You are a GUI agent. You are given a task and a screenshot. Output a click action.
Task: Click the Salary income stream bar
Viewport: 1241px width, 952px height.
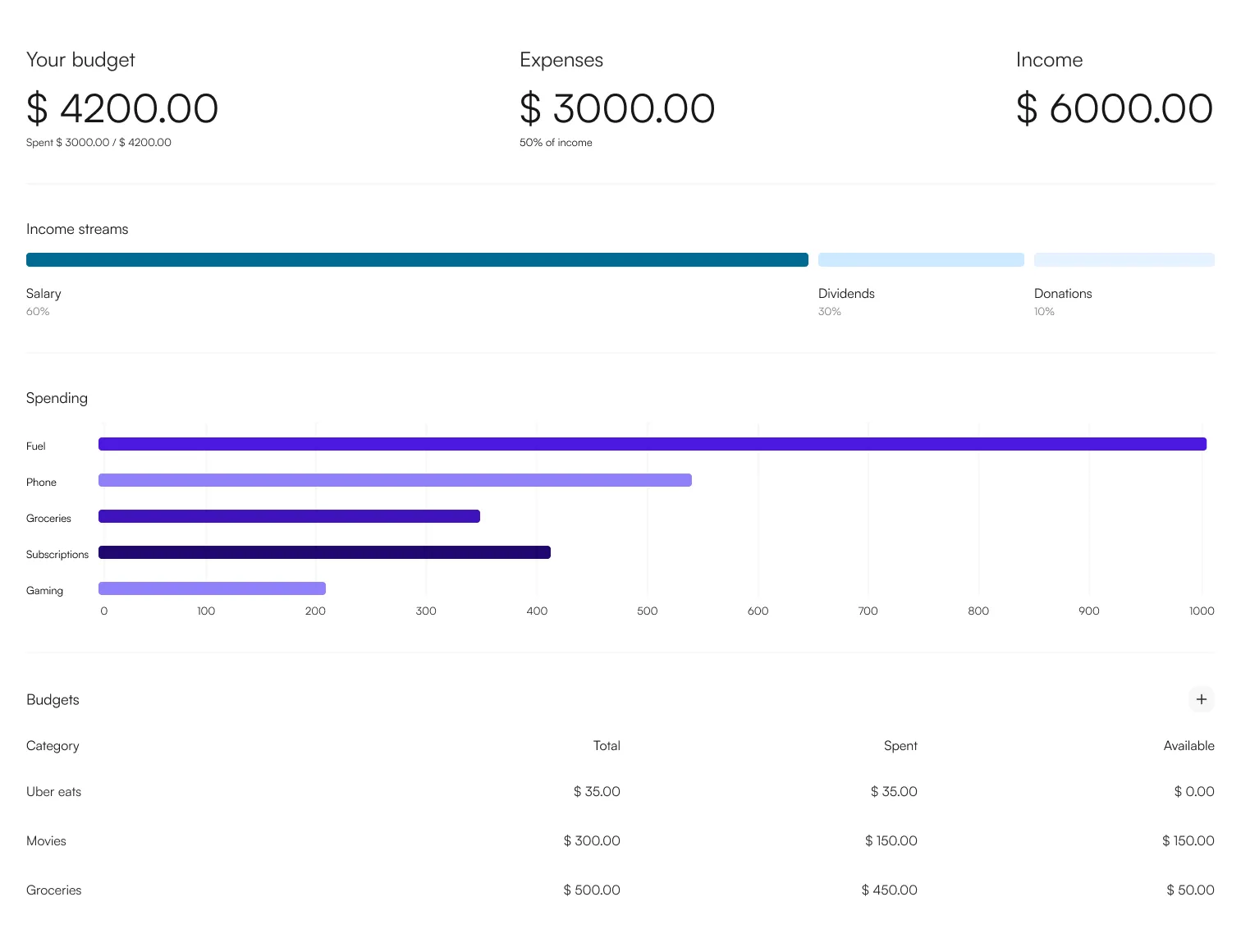417,259
